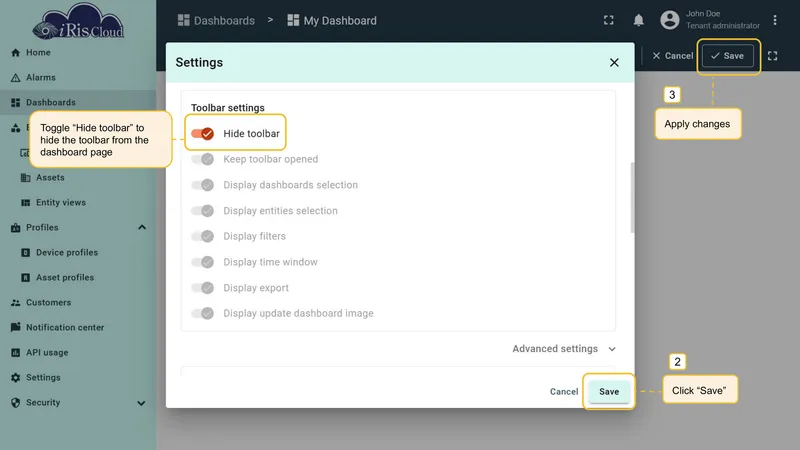Click Cancel in the Settings dialog footer
The height and width of the screenshot is (450, 800).
pos(564,392)
